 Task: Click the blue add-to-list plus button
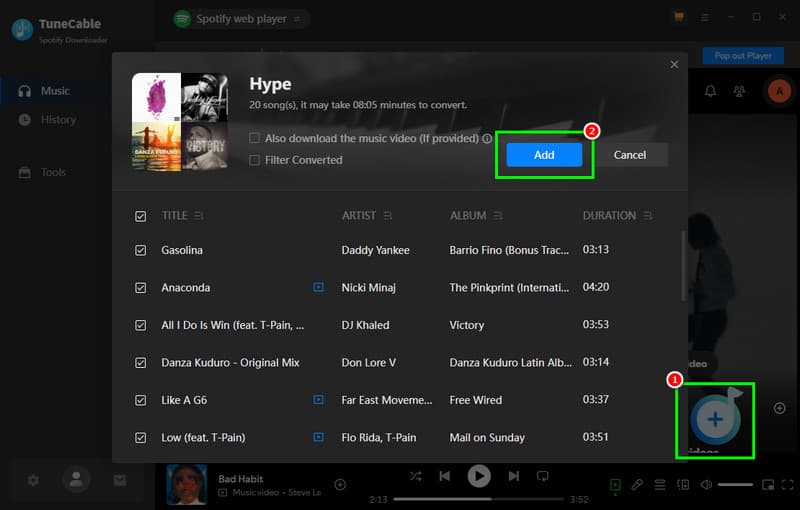click(715, 419)
